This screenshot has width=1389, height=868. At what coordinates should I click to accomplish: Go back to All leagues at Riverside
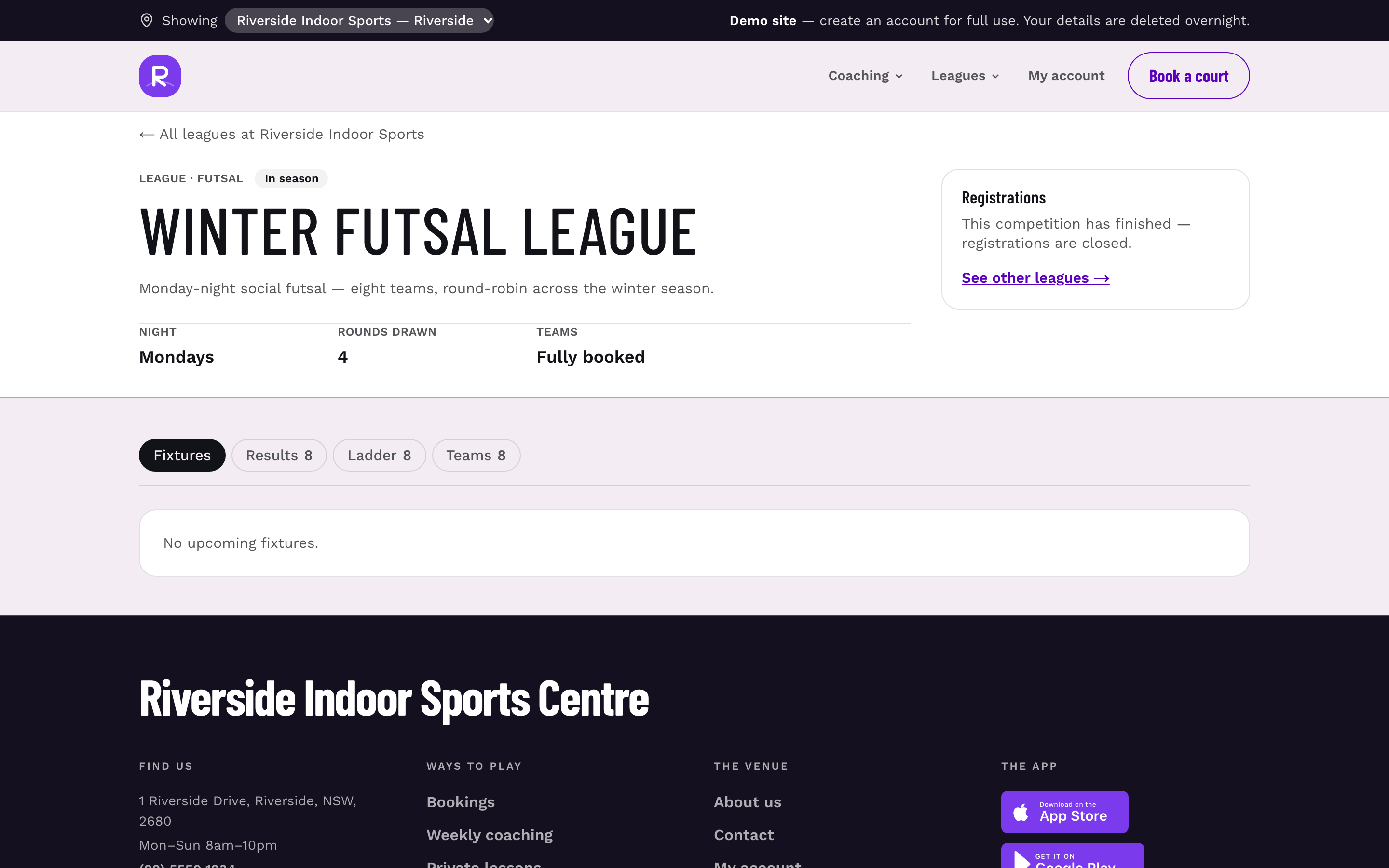(x=282, y=135)
